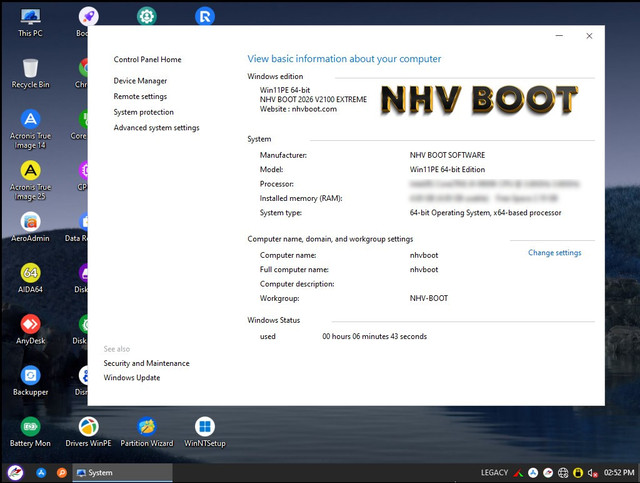Click the green gear desktop icon
This screenshot has width=640, height=483.
coord(147,16)
